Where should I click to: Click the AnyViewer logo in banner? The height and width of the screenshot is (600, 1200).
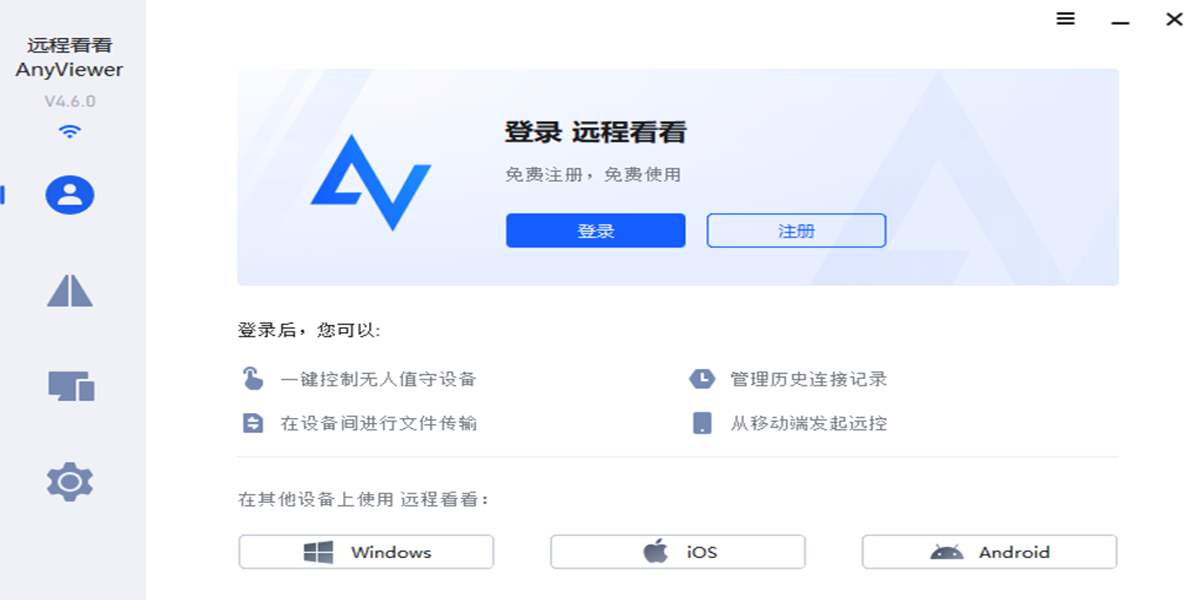(371, 182)
